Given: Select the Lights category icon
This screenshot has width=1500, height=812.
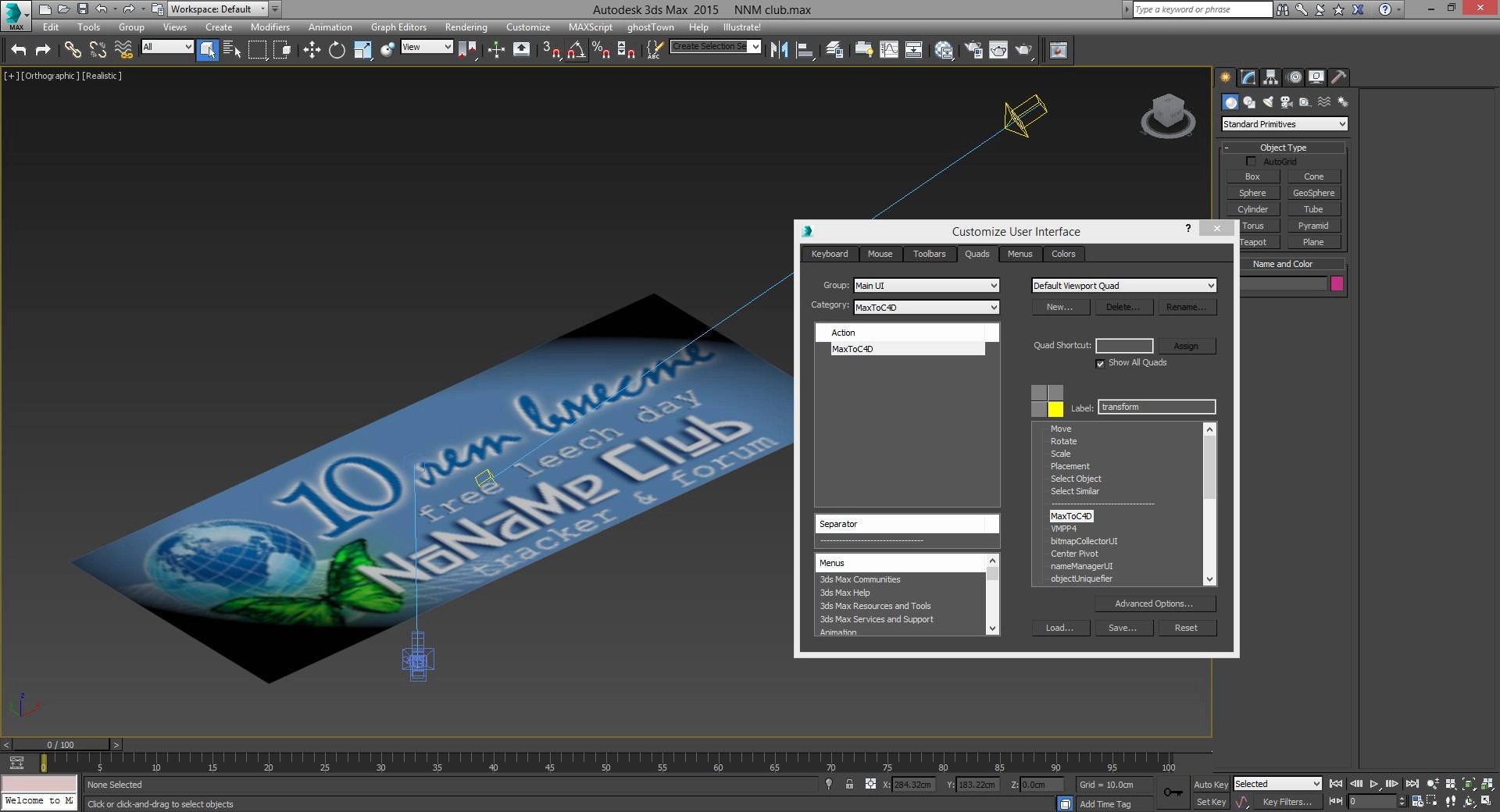Looking at the screenshot, I should pyautogui.click(x=1268, y=102).
